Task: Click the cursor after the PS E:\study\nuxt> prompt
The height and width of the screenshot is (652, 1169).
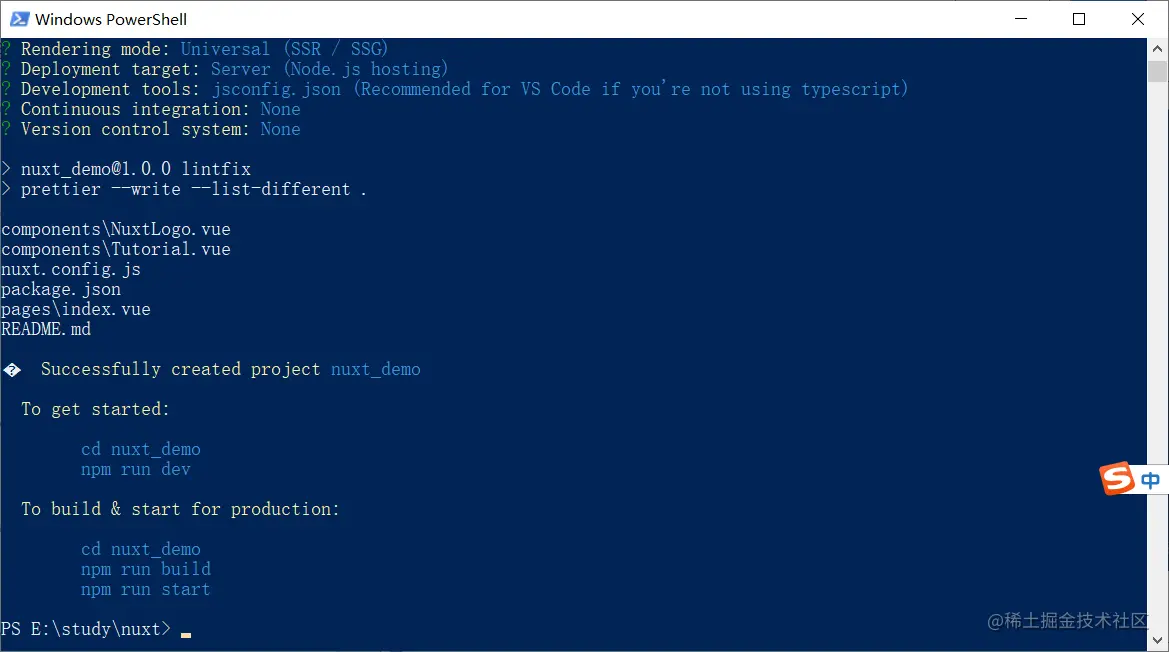Action: click(x=186, y=630)
